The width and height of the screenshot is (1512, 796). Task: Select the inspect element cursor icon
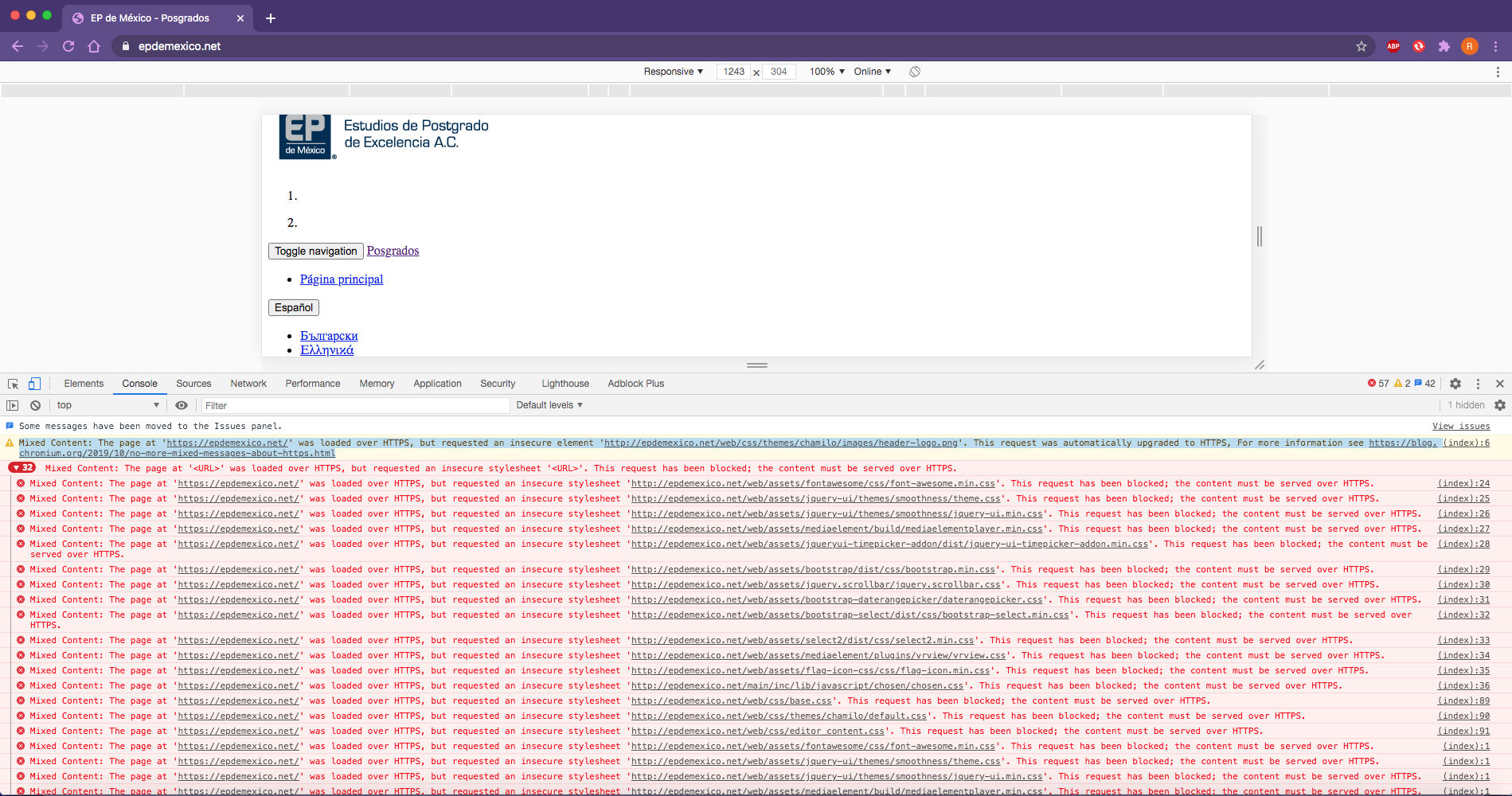pos(12,384)
